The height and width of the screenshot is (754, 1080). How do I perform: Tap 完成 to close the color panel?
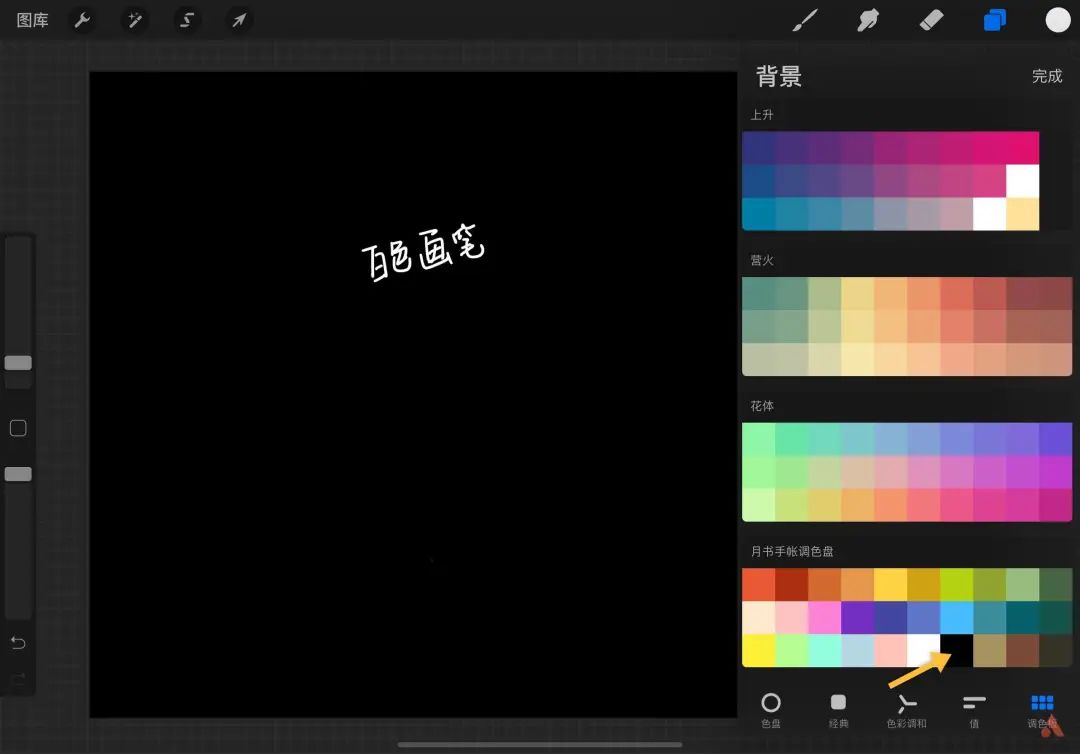pyautogui.click(x=1047, y=76)
